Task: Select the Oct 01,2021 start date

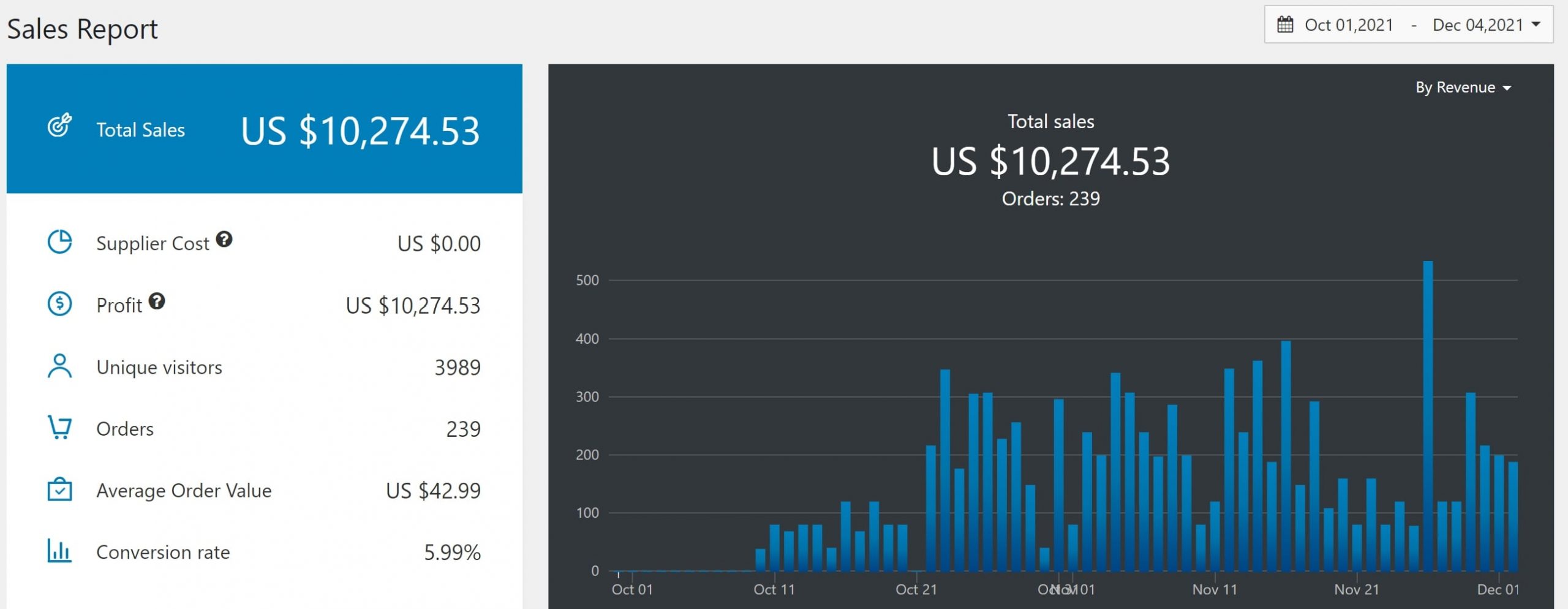Action: (1349, 25)
